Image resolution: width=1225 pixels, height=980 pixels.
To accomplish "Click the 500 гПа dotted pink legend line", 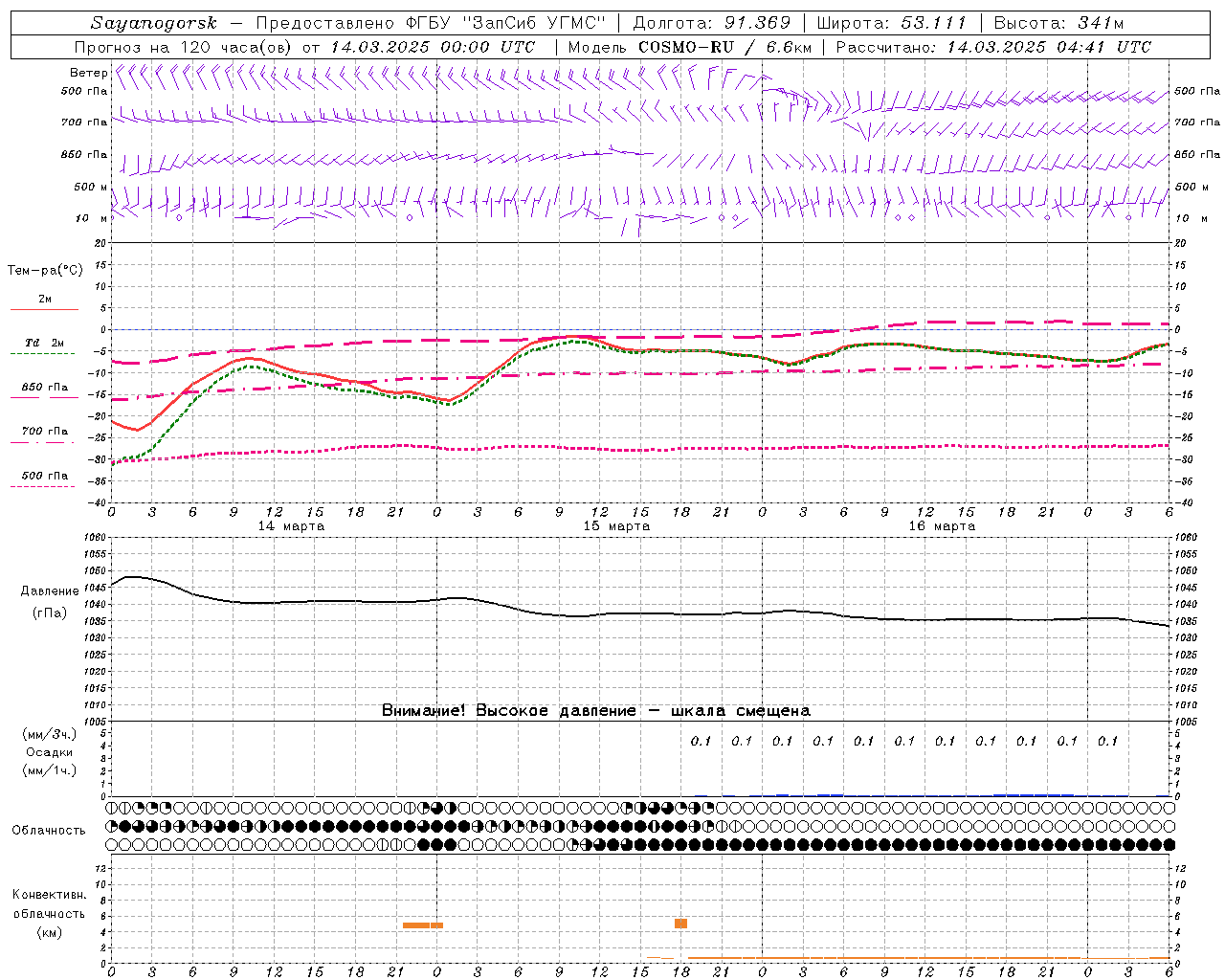I will 43,486.
